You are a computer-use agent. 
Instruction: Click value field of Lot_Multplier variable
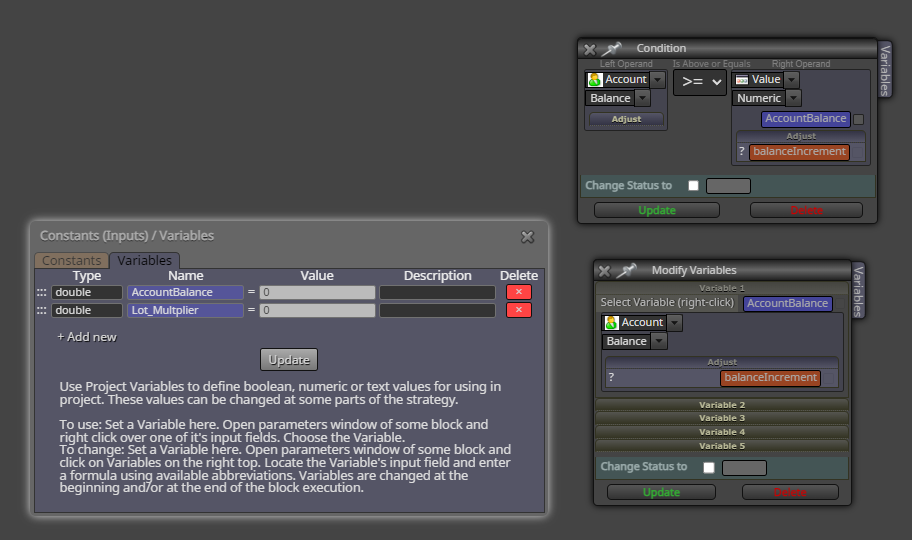[x=317, y=310]
